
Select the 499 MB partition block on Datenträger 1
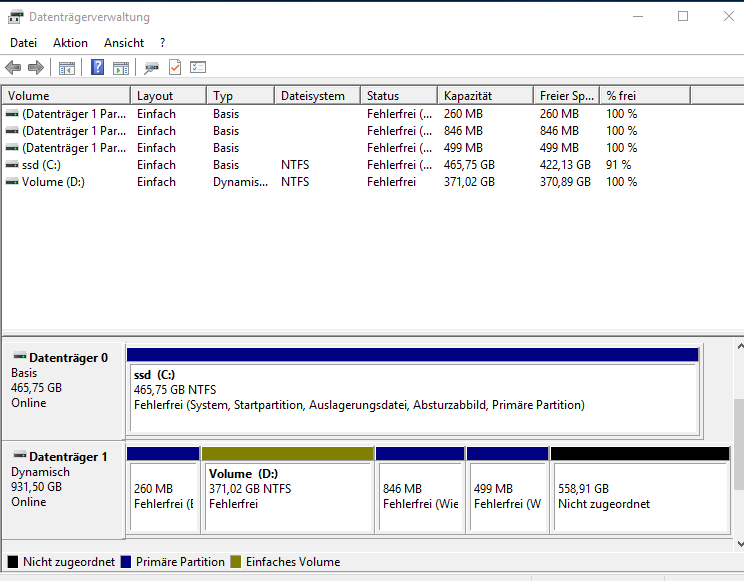tap(507, 490)
